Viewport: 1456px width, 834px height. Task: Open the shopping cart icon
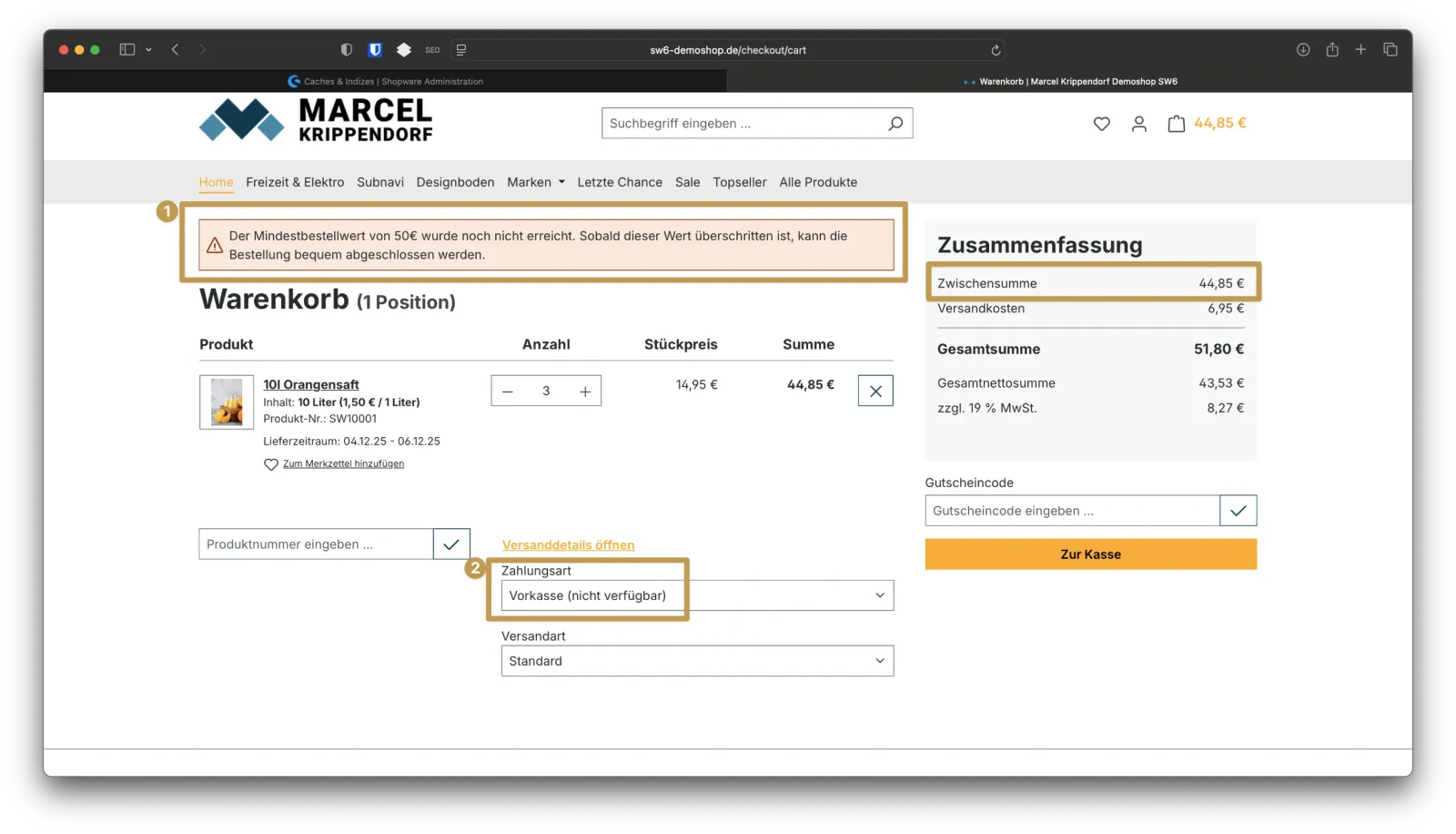point(1177,123)
